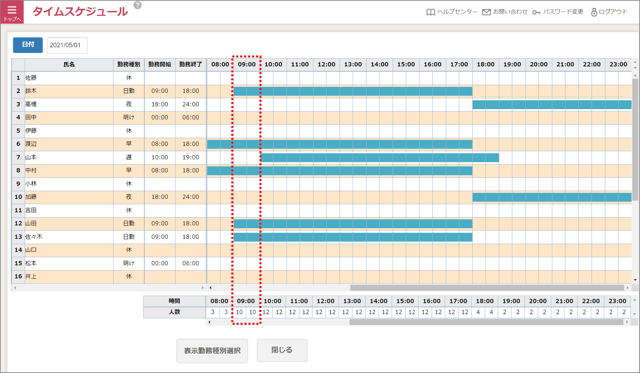
Task: Click the schedule grid's scroll-down arrow
Action: tap(635, 280)
